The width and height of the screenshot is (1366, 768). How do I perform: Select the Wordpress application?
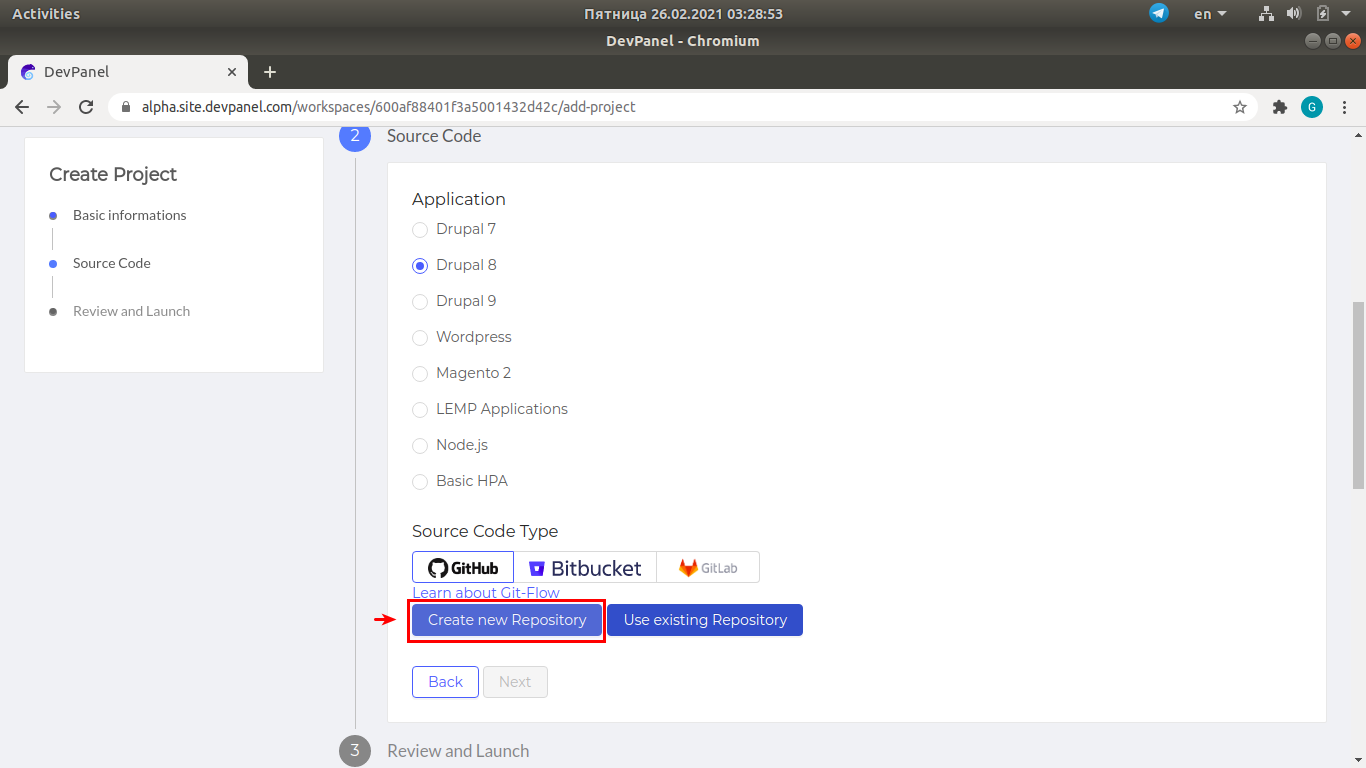420,337
